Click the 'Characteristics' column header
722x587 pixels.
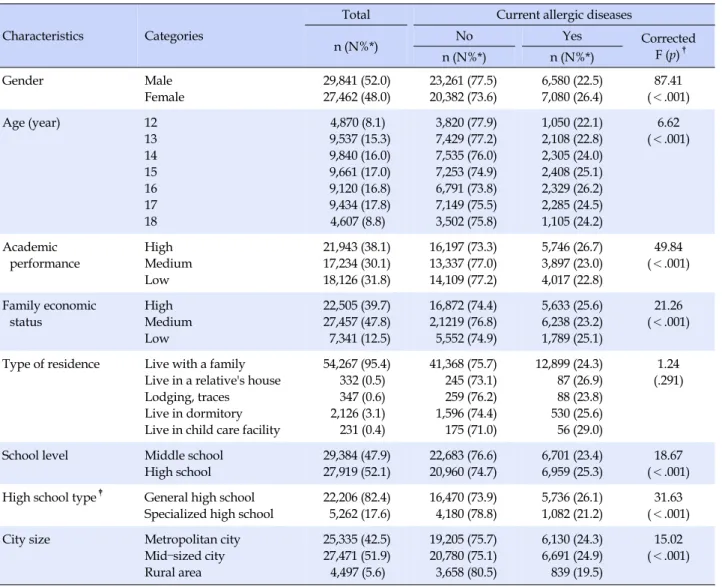pyautogui.click(x=43, y=36)
